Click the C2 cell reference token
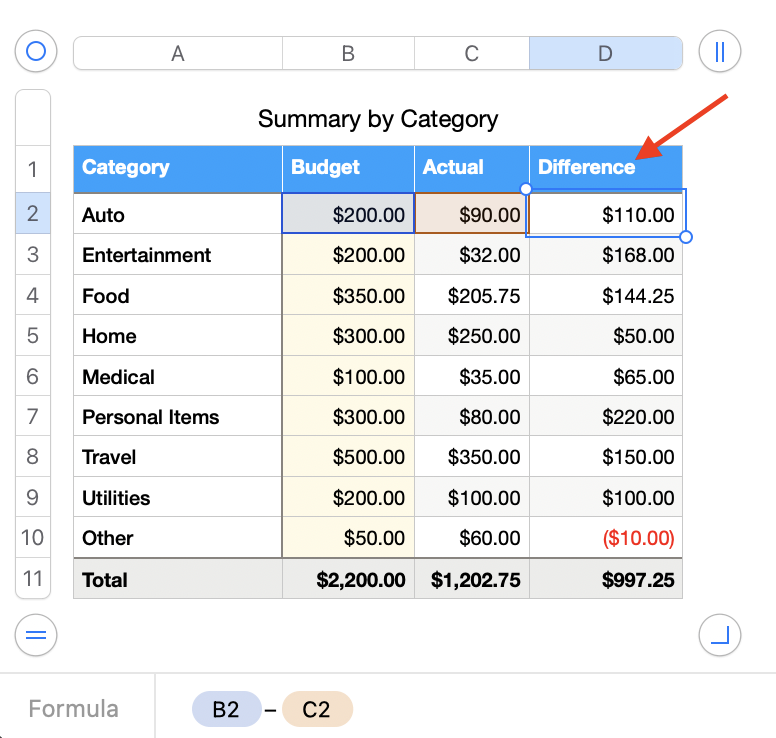The width and height of the screenshot is (776, 738). click(x=317, y=710)
